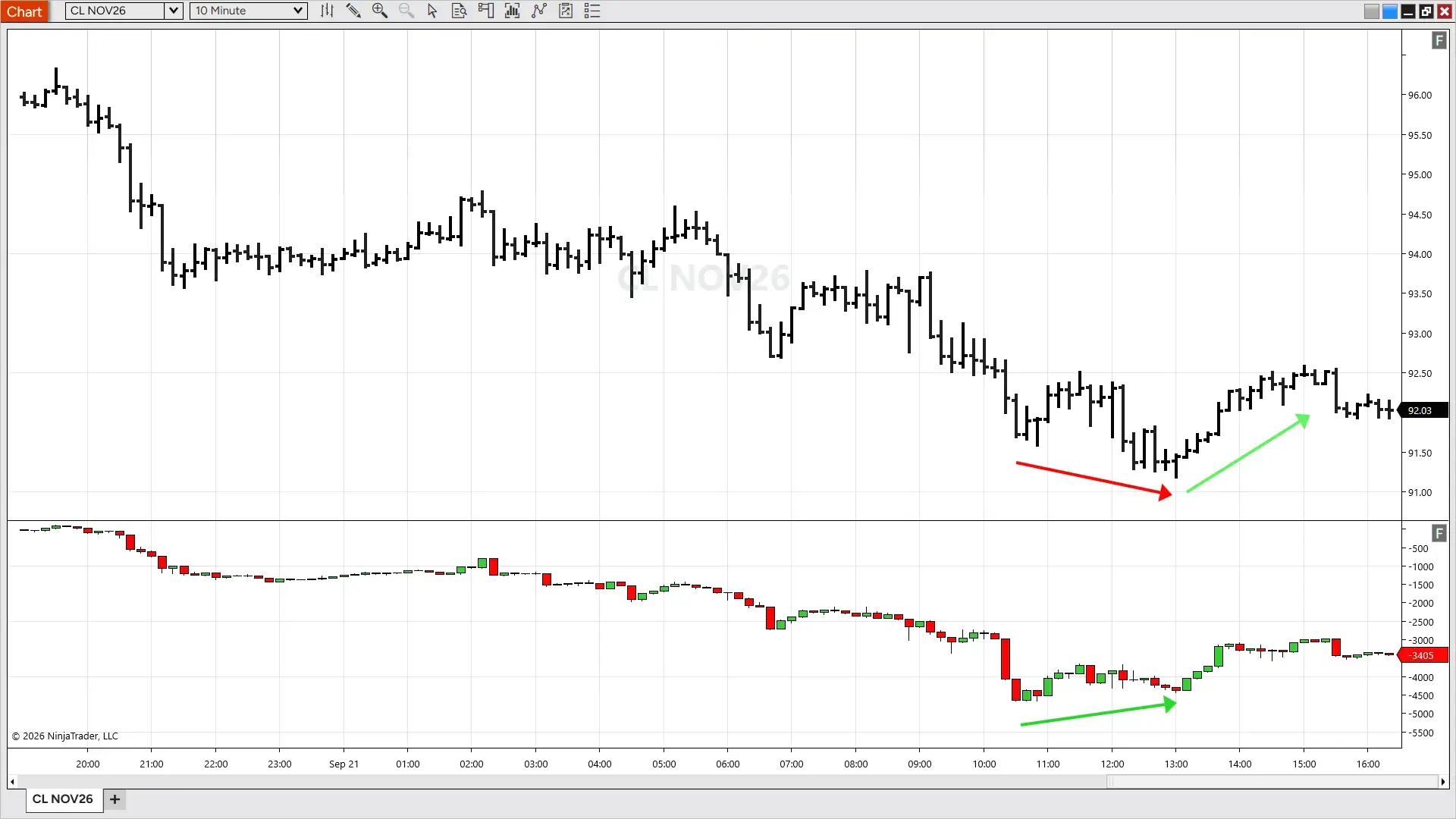Click the -500 indicator axis label

(x=1419, y=548)
